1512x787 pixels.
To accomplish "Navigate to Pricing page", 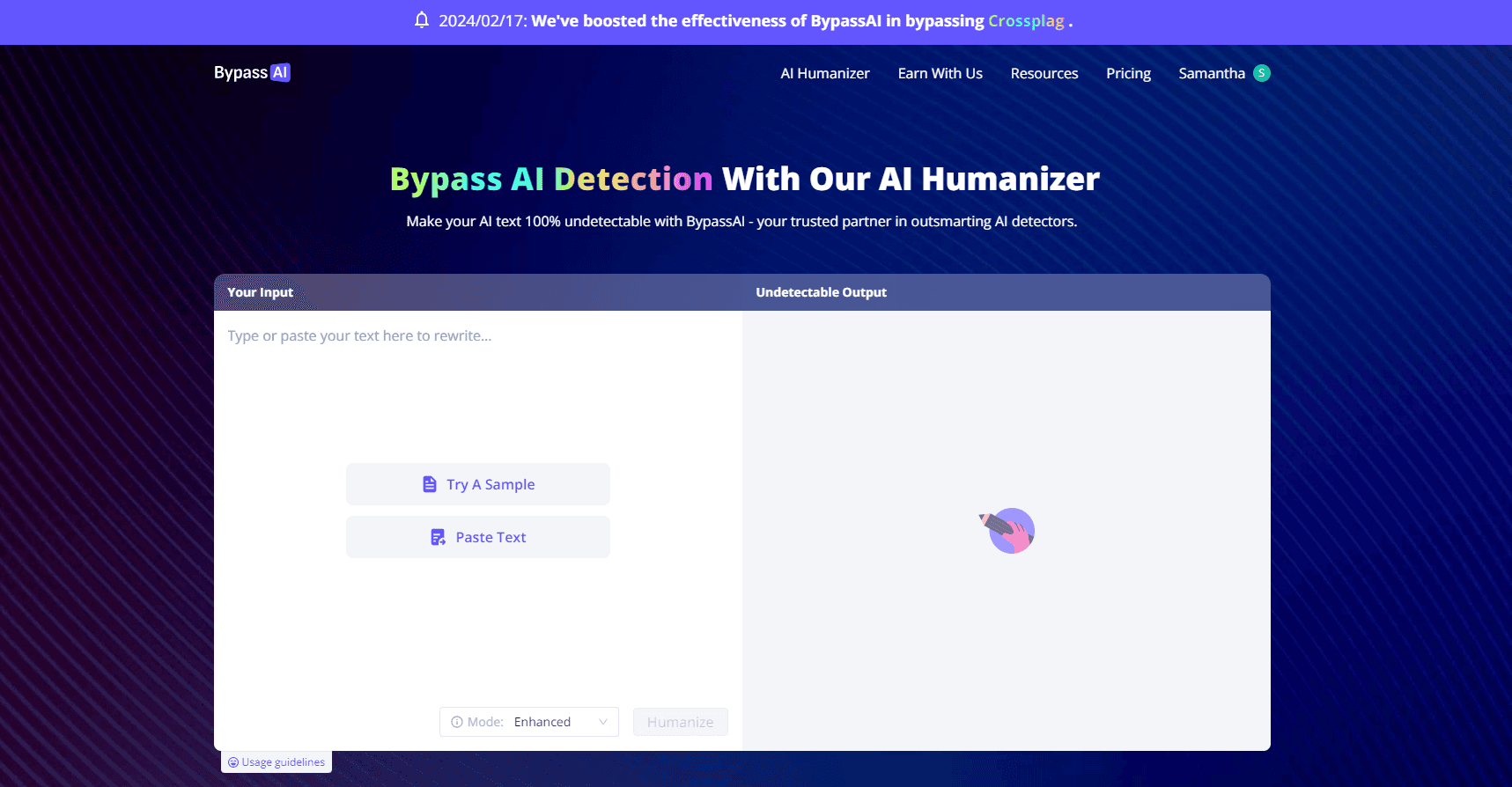I will point(1128,73).
